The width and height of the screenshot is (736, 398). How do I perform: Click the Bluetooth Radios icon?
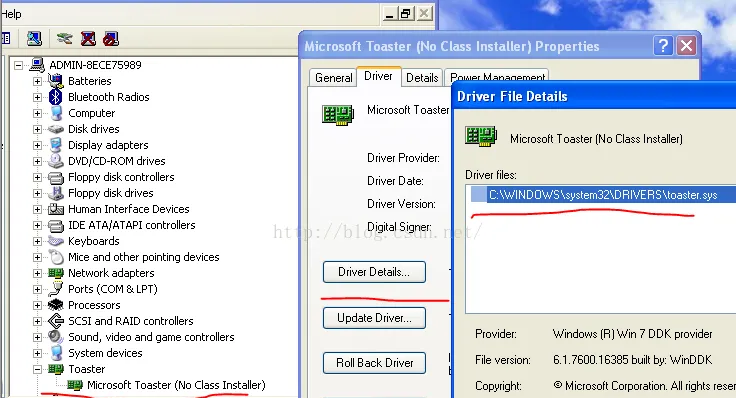tap(55, 97)
